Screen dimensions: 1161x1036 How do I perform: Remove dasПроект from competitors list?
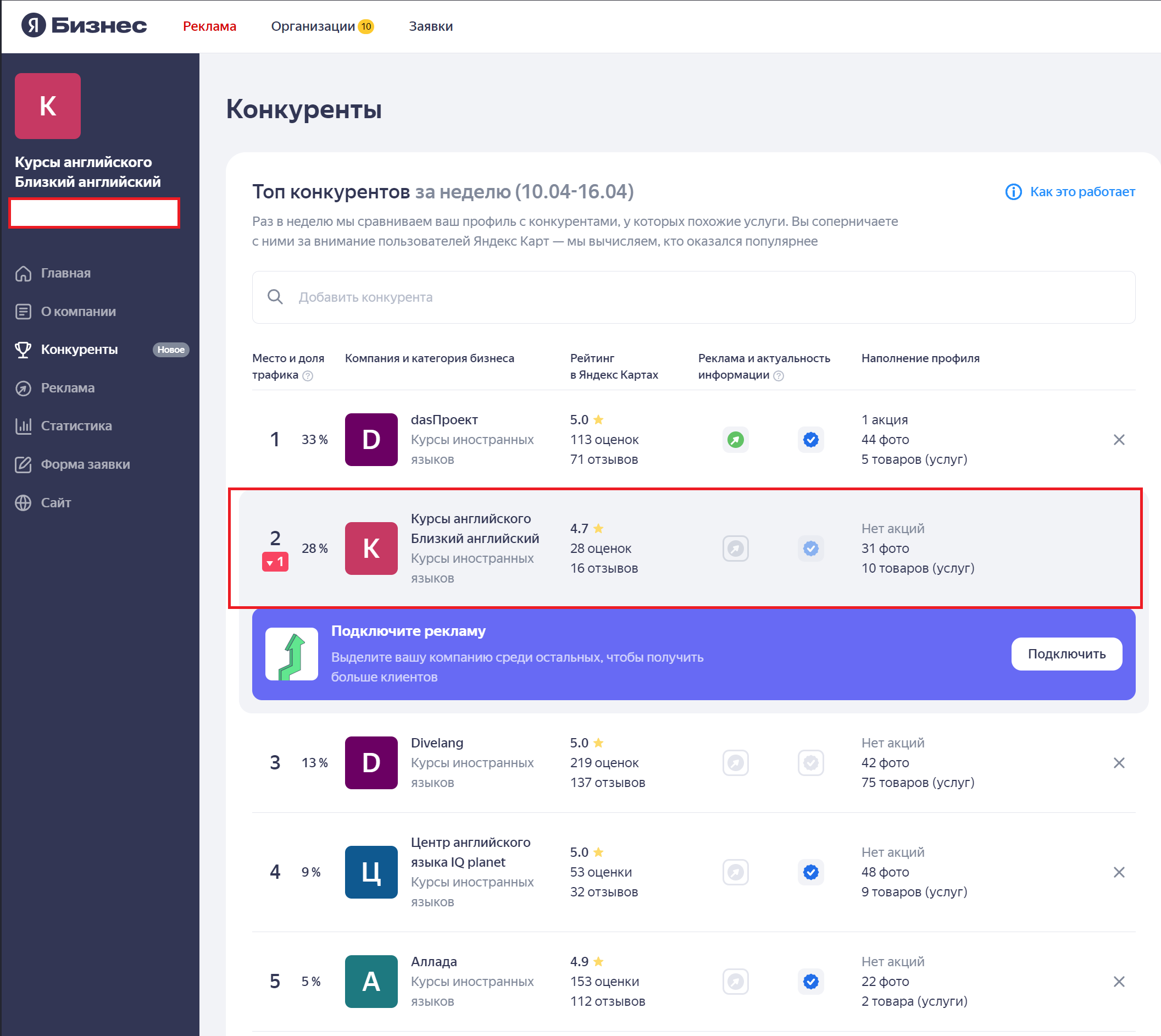point(1118,440)
